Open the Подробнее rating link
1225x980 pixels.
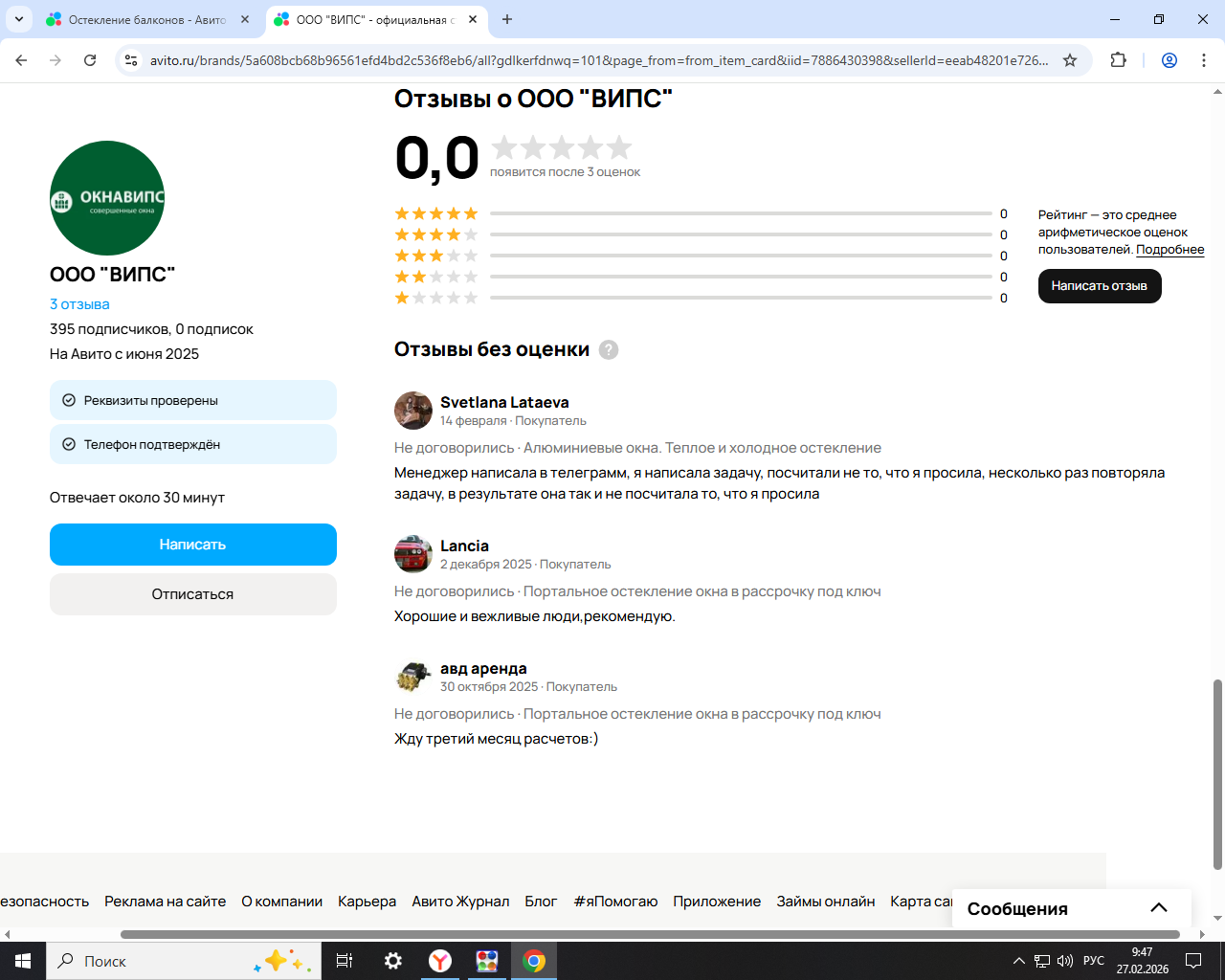tap(1169, 250)
